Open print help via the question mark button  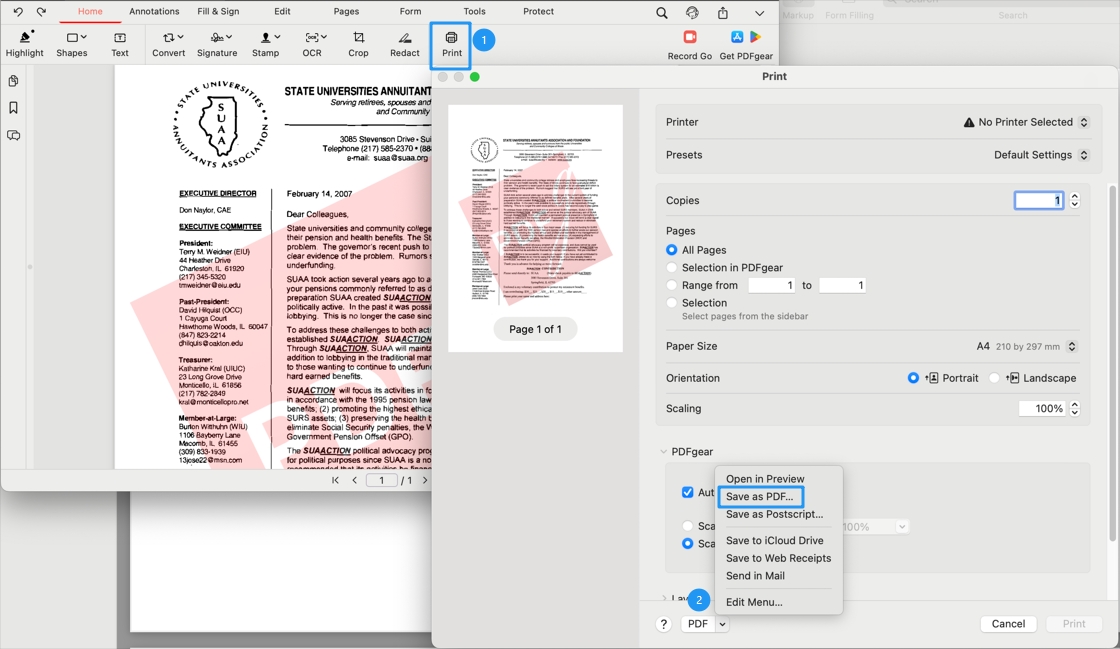click(x=663, y=623)
